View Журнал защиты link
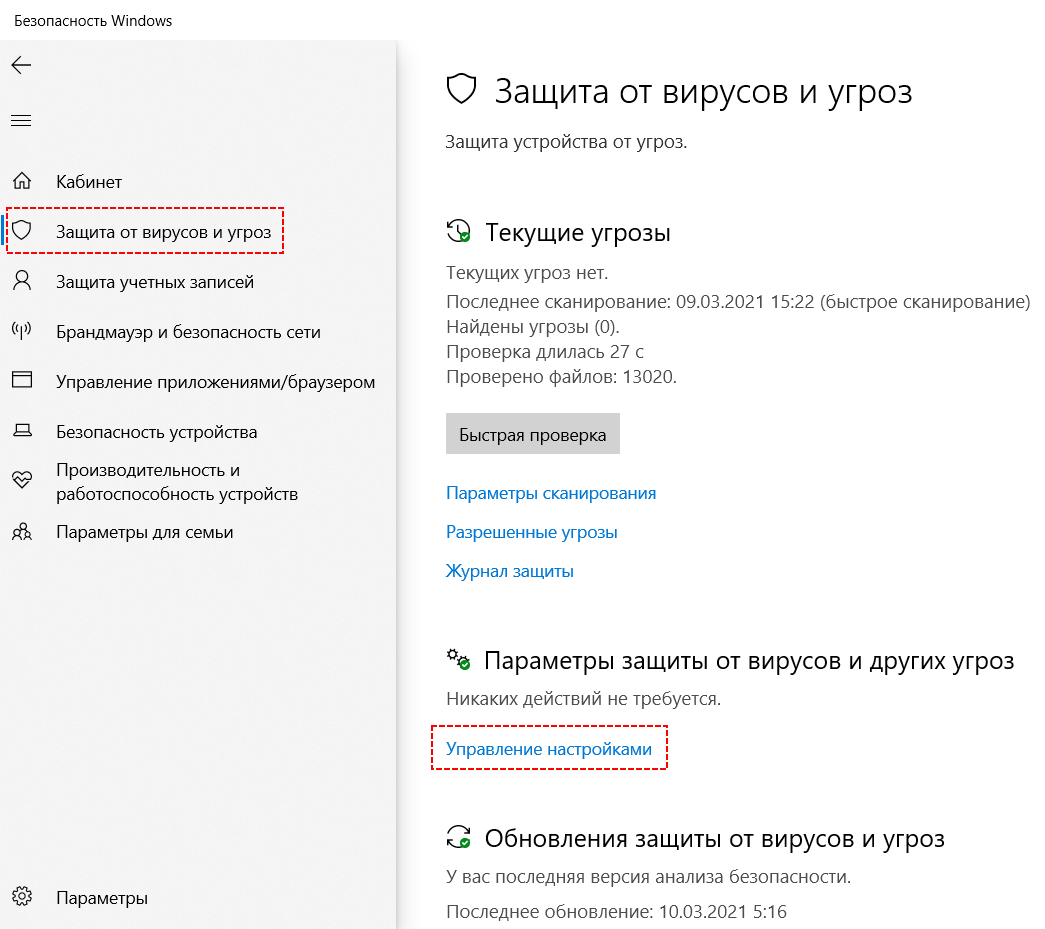Viewport: 1045px width, 929px height. point(510,571)
